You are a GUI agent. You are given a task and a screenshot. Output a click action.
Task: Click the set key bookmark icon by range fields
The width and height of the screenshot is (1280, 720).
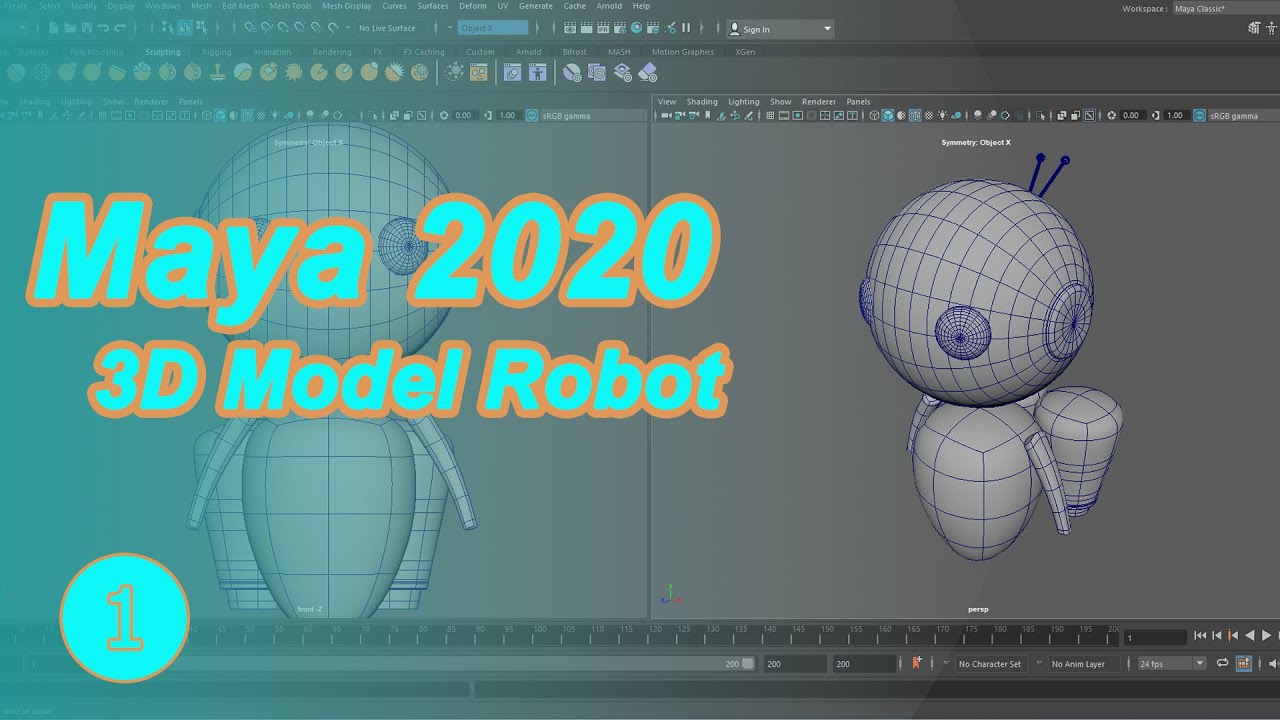[x=916, y=663]
